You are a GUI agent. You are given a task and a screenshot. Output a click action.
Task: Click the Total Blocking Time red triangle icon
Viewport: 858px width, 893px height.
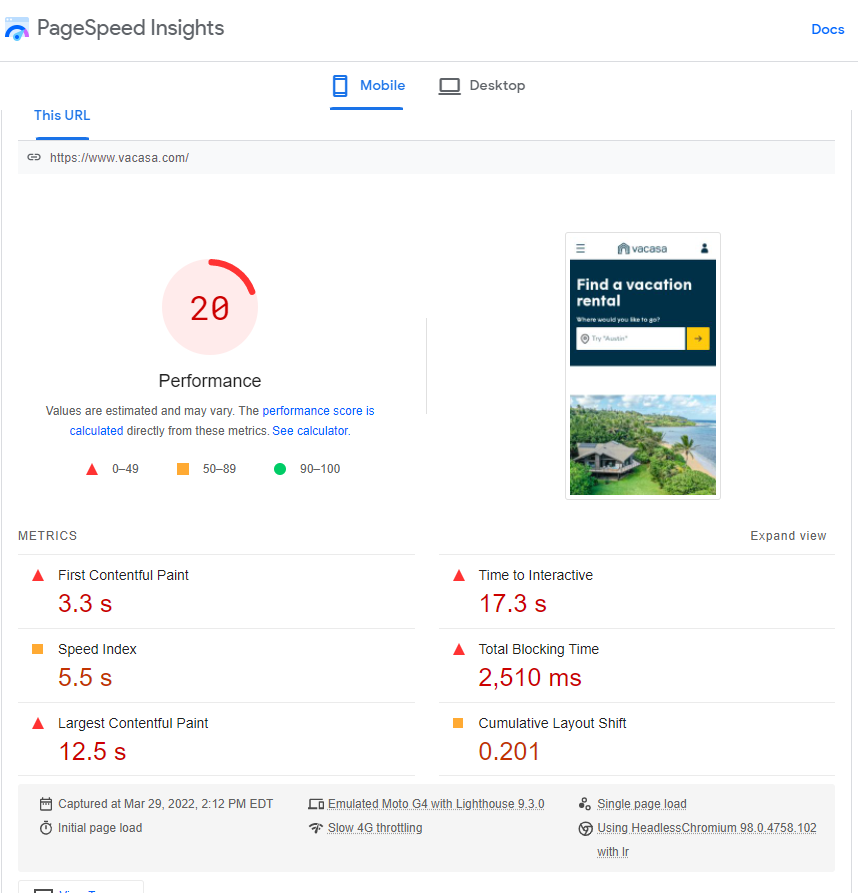[x=459, y=649]
